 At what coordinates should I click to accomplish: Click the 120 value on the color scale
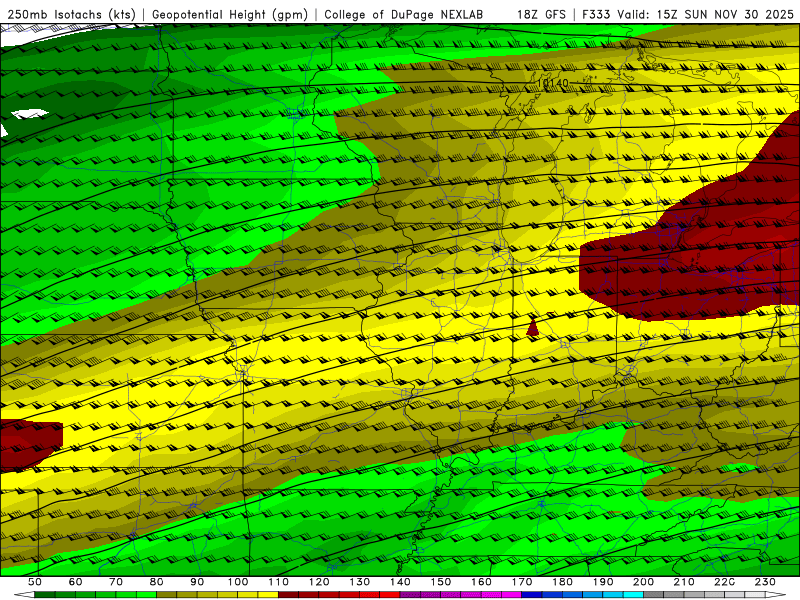319,582
